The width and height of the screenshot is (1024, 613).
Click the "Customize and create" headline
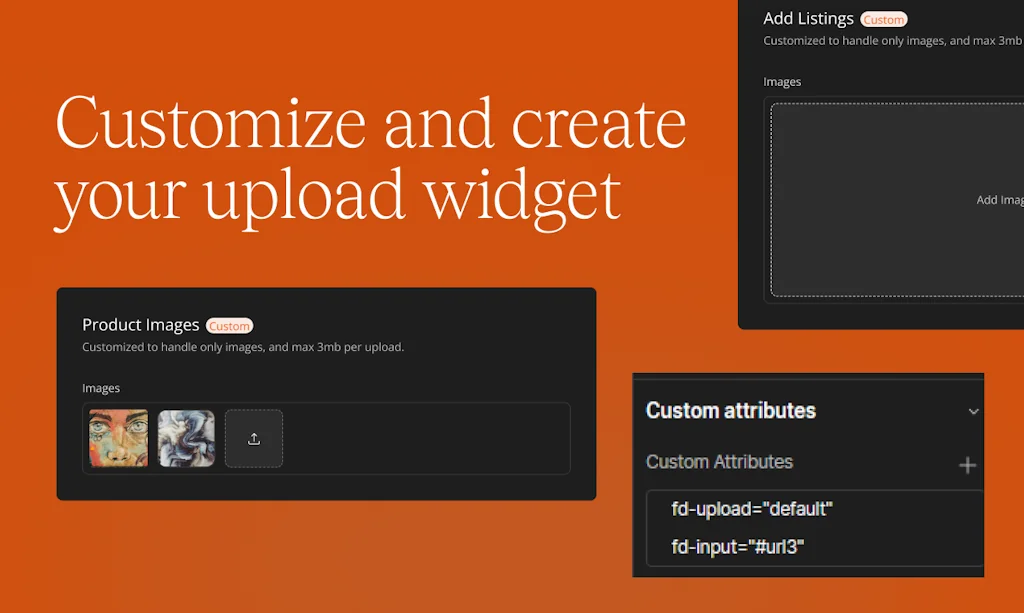370,125
